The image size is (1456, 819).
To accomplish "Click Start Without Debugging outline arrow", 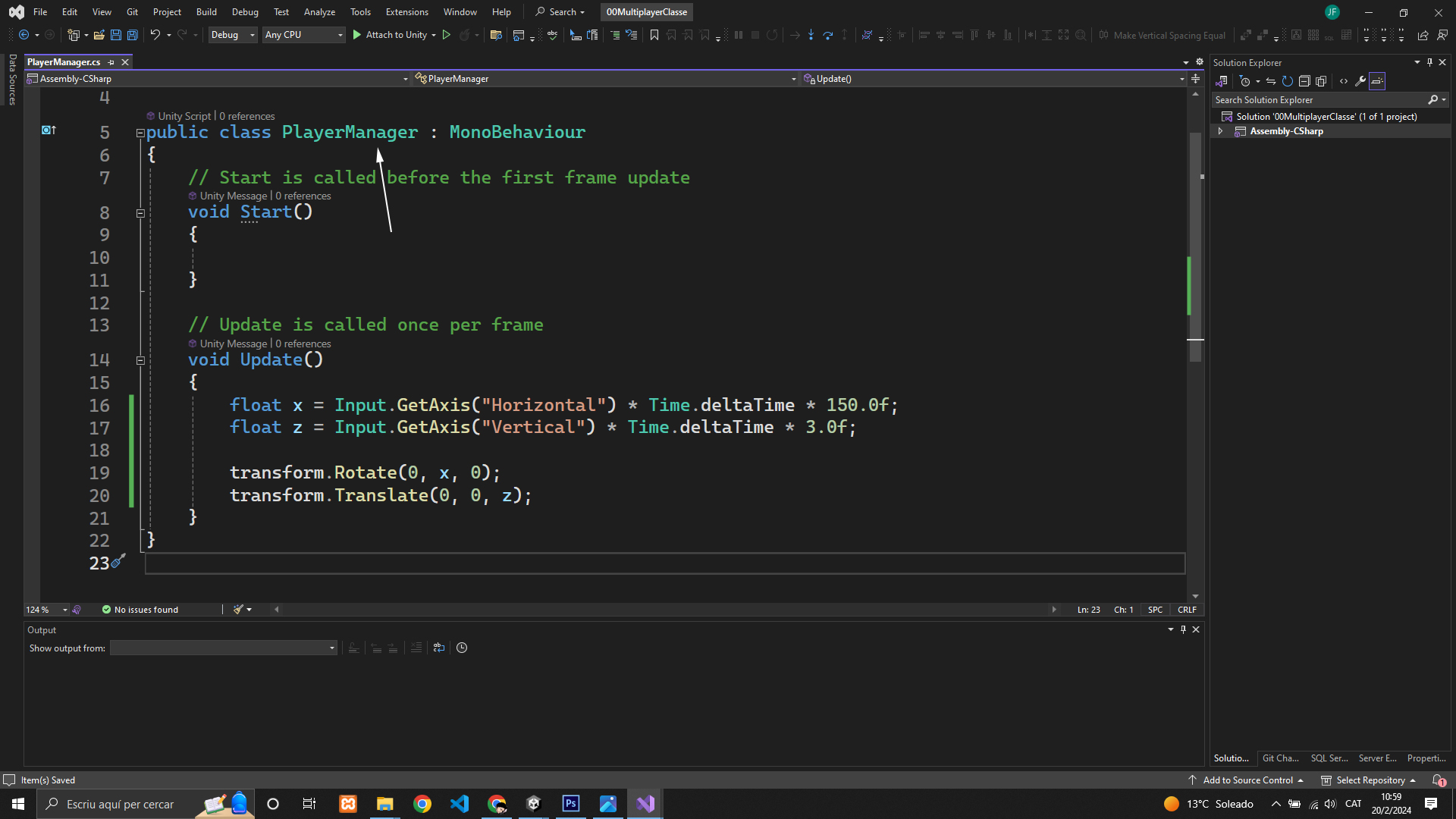I will click(447, 35).
